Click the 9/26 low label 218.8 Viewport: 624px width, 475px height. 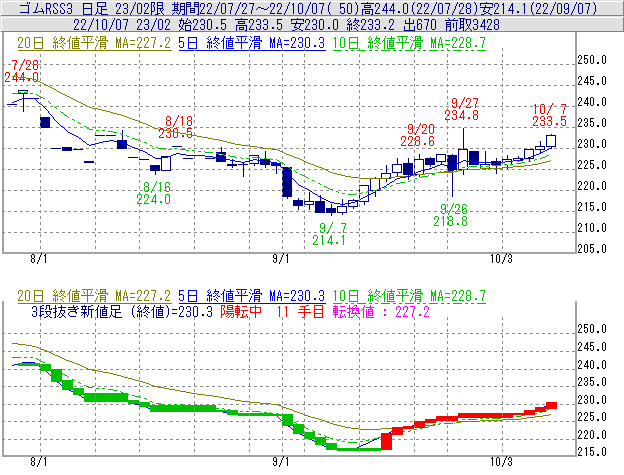(x=450, y=221)
